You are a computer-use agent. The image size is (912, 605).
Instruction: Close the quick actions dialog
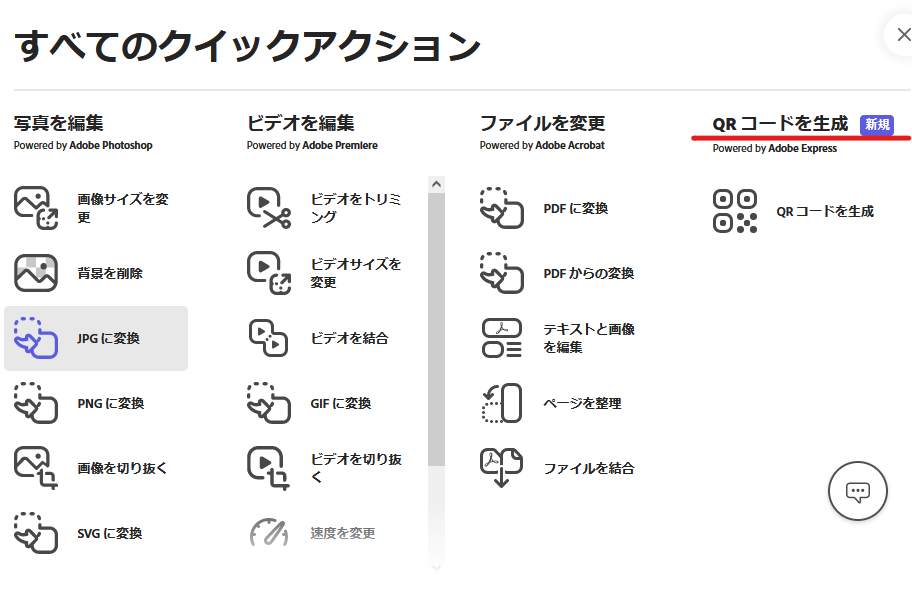click(x=903, y=34)
